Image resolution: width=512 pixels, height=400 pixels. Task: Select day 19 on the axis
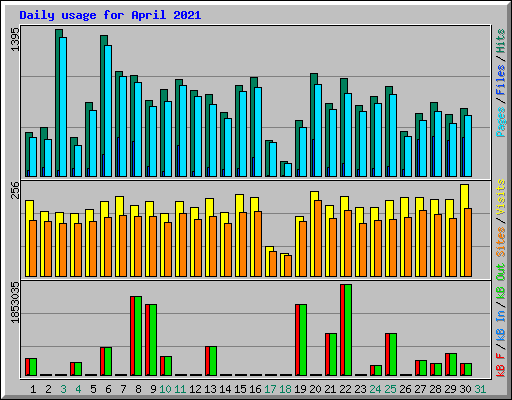click(x=300, y=389)
